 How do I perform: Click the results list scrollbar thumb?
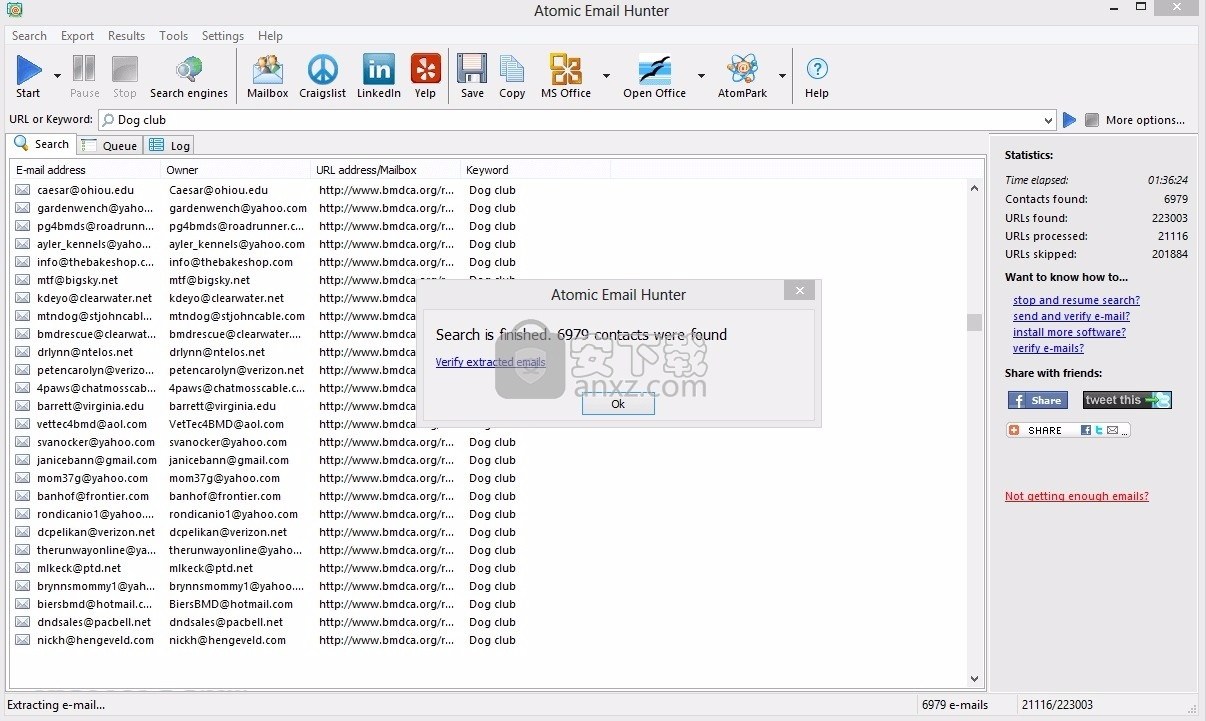point(974,322)
